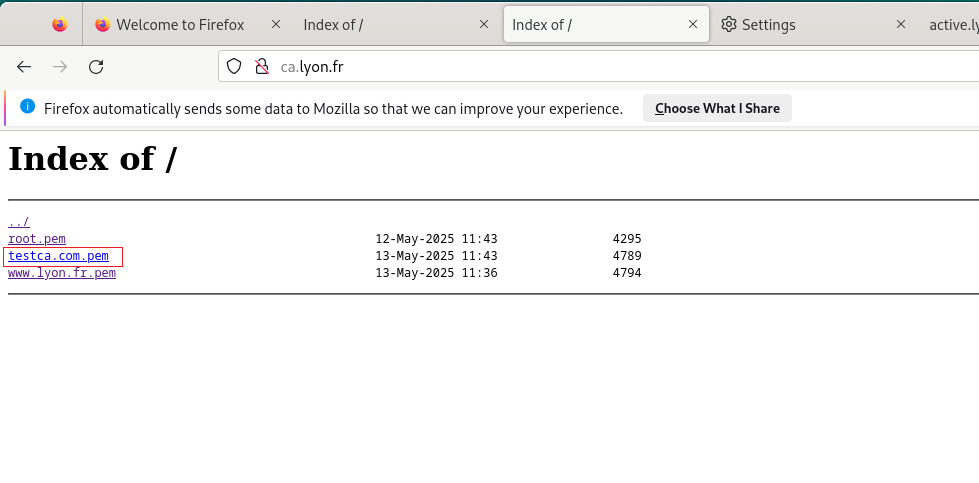Open the tracking protection shield icon
The image size is (979, 483).
pos(234,66)
